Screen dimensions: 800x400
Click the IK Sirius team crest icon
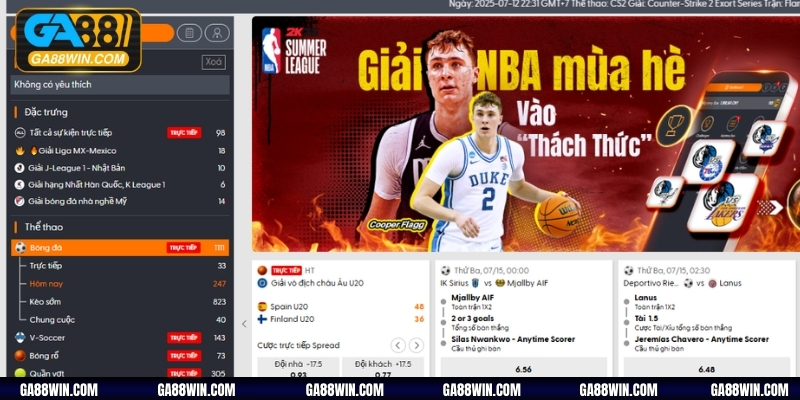(475, 283)
